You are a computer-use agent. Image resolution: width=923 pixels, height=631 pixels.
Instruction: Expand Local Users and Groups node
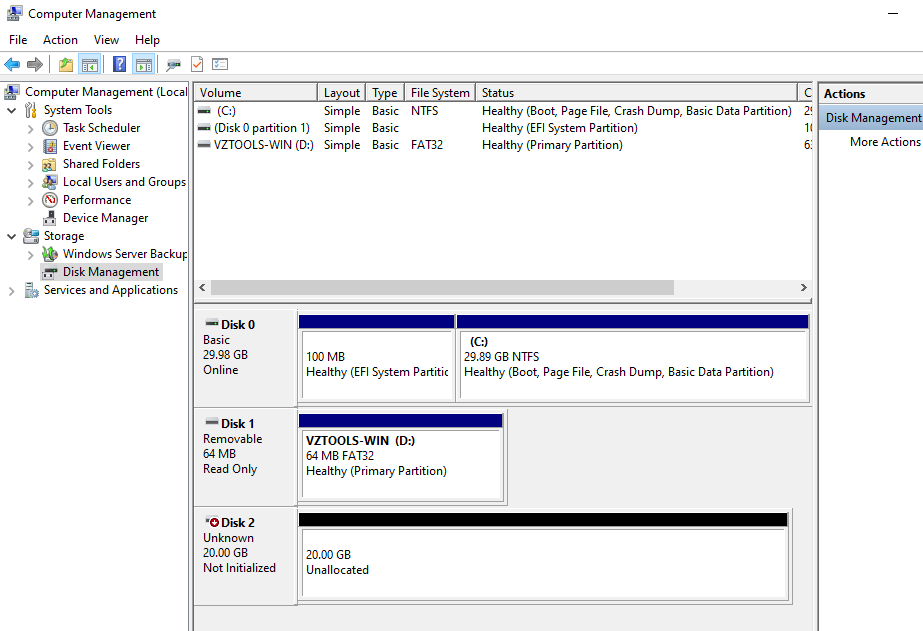[x=31, y=182]
